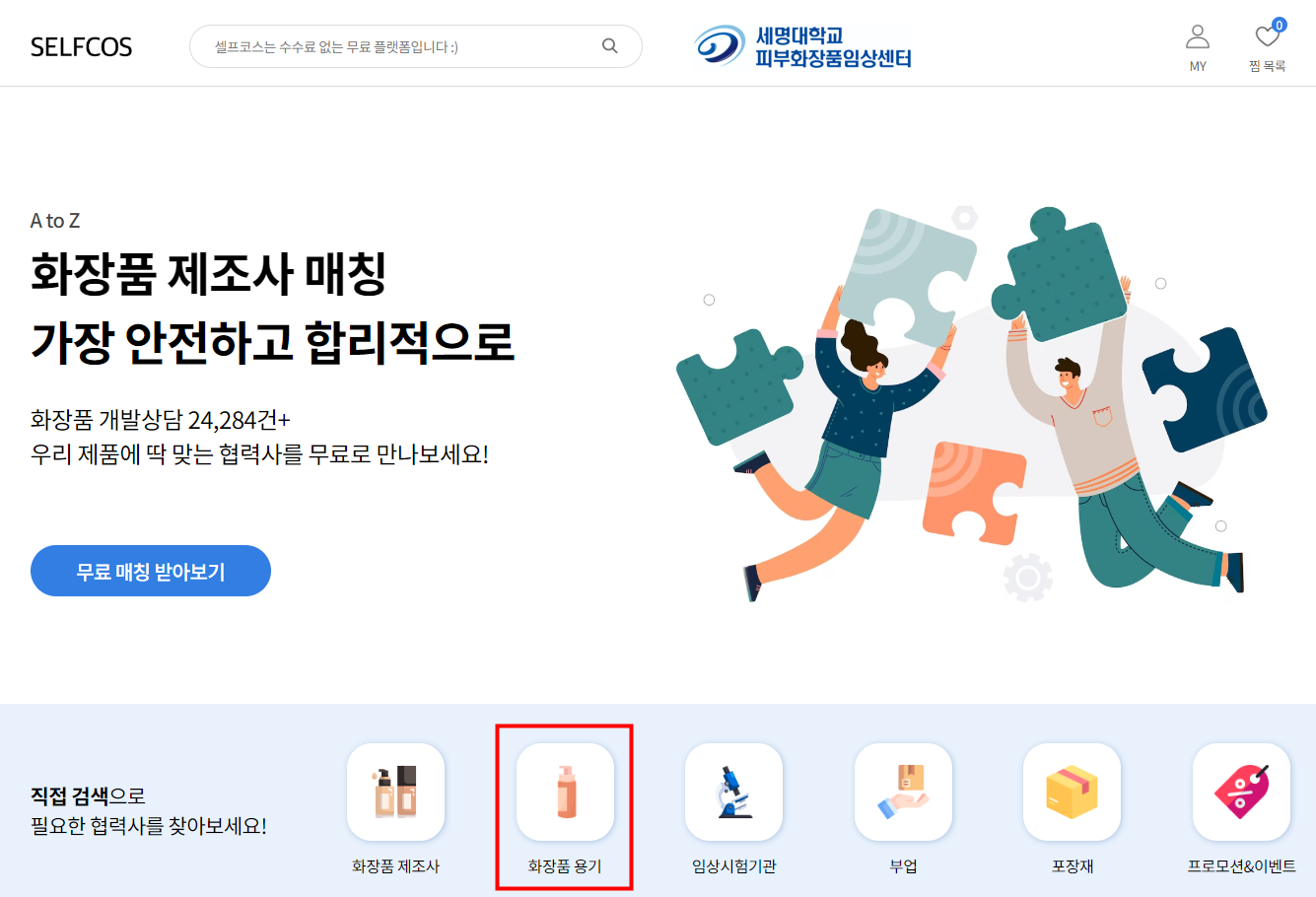Go to SELFCOS home logo
The image size is (1316, 897).
(x=81, y=47)
